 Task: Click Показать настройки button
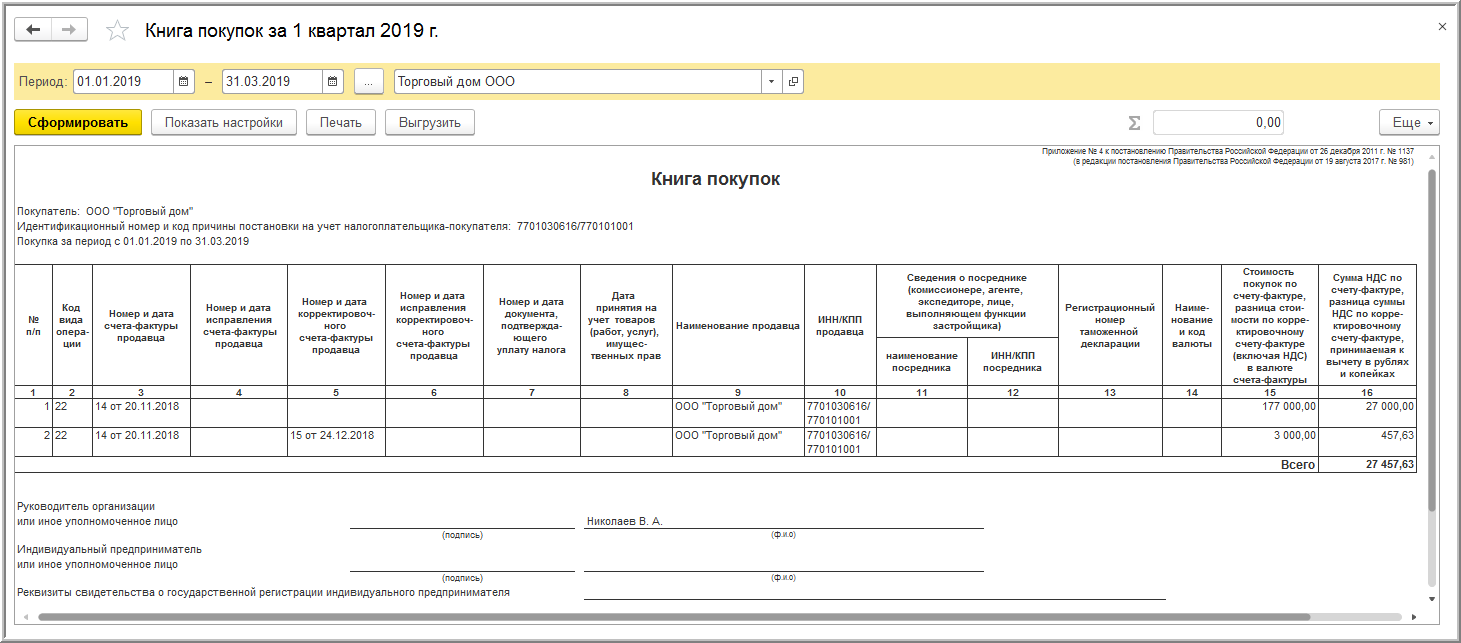[x=224, y=122]
